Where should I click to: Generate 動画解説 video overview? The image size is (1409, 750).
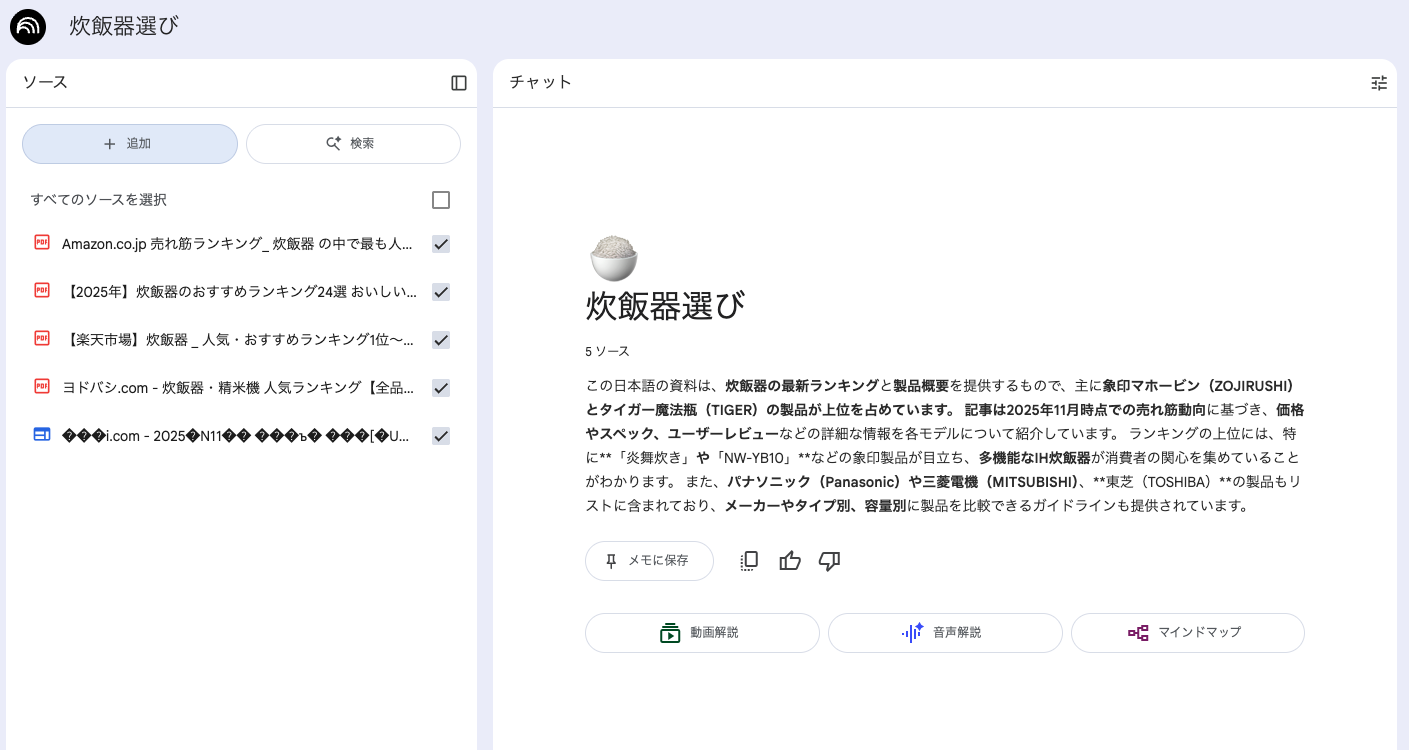tap(702, 633)
